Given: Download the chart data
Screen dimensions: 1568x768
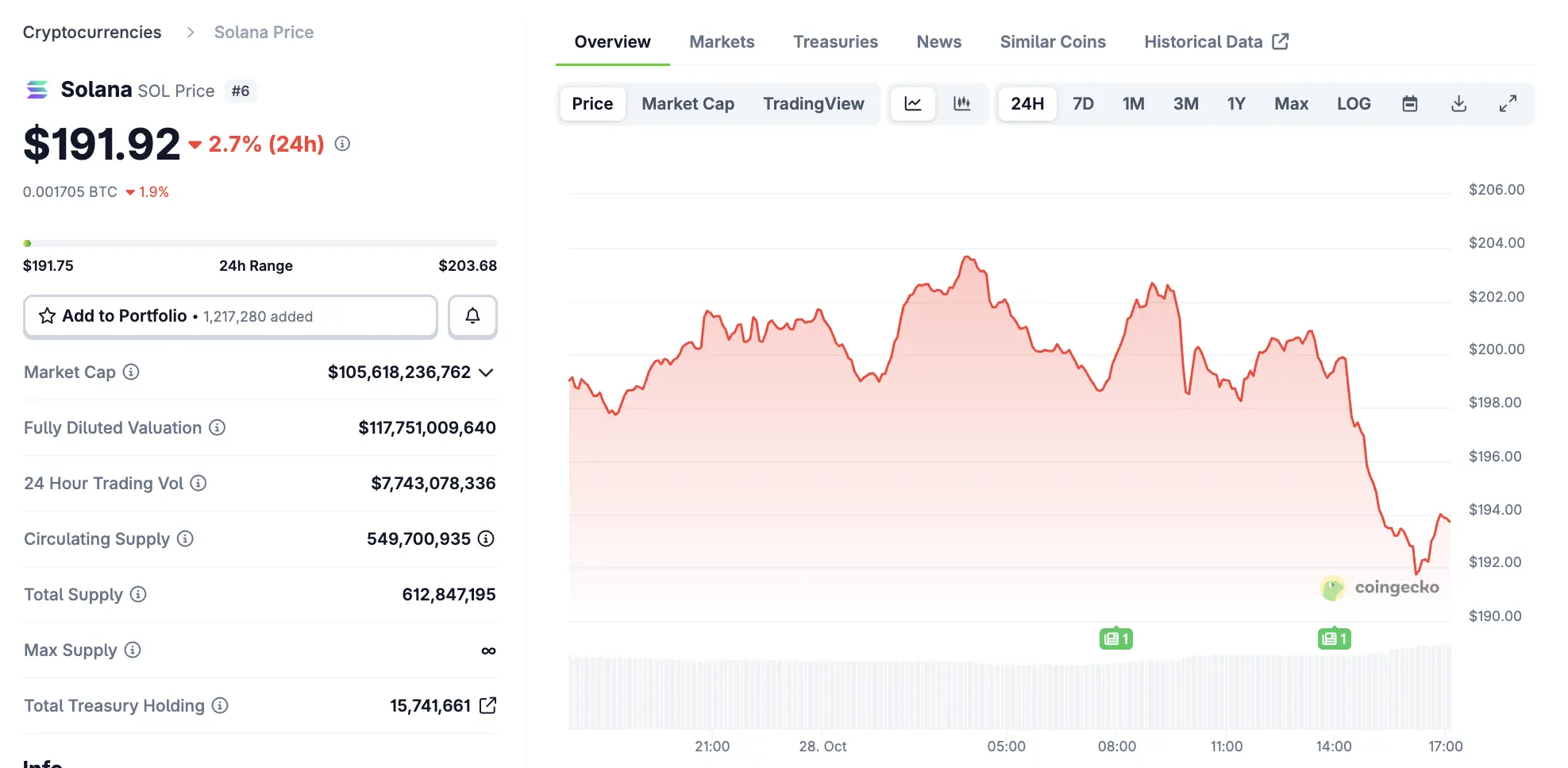Looking at the screenshot, I should tap(1458, 103).
